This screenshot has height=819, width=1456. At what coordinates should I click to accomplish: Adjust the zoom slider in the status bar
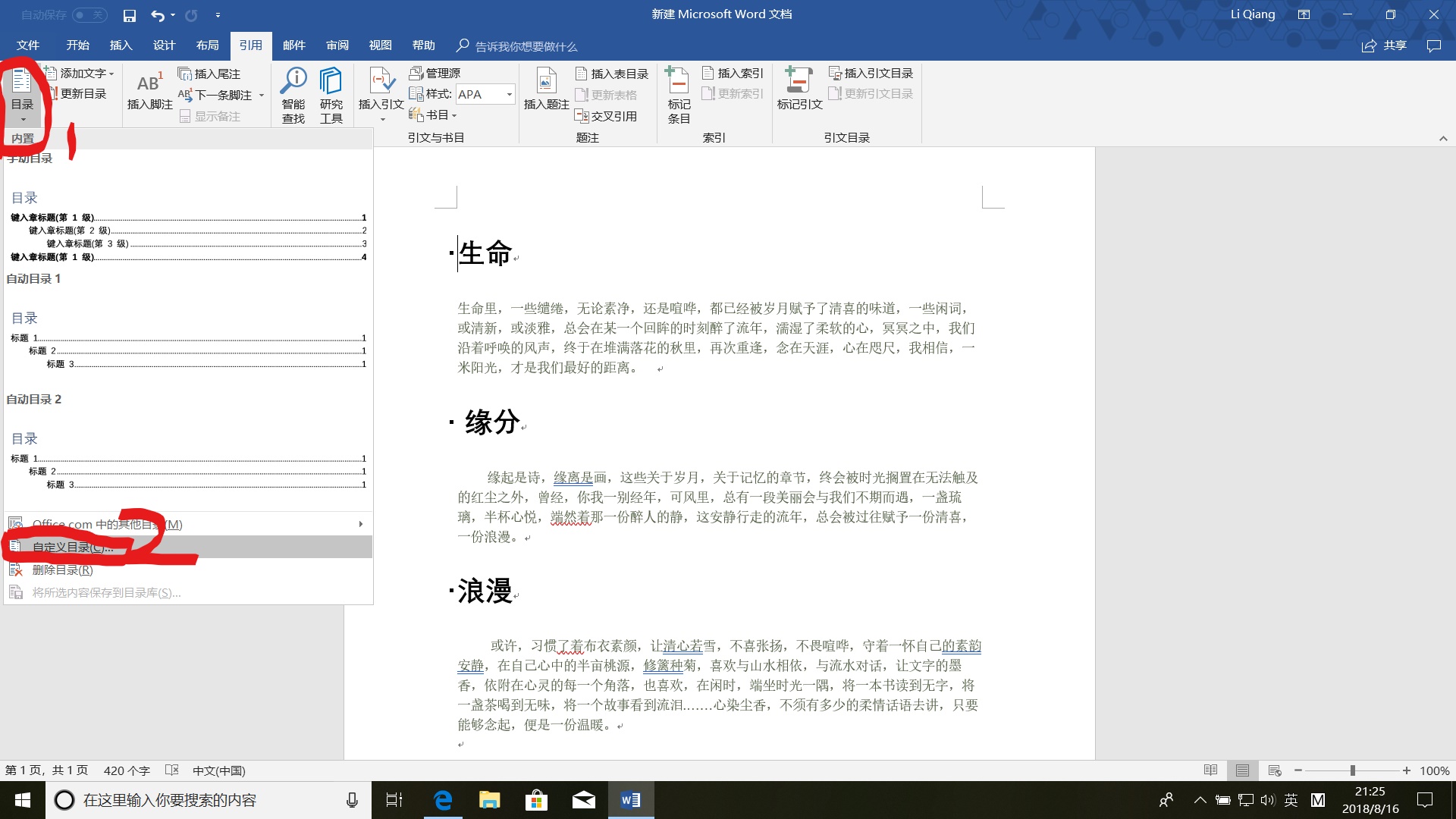1354,770
